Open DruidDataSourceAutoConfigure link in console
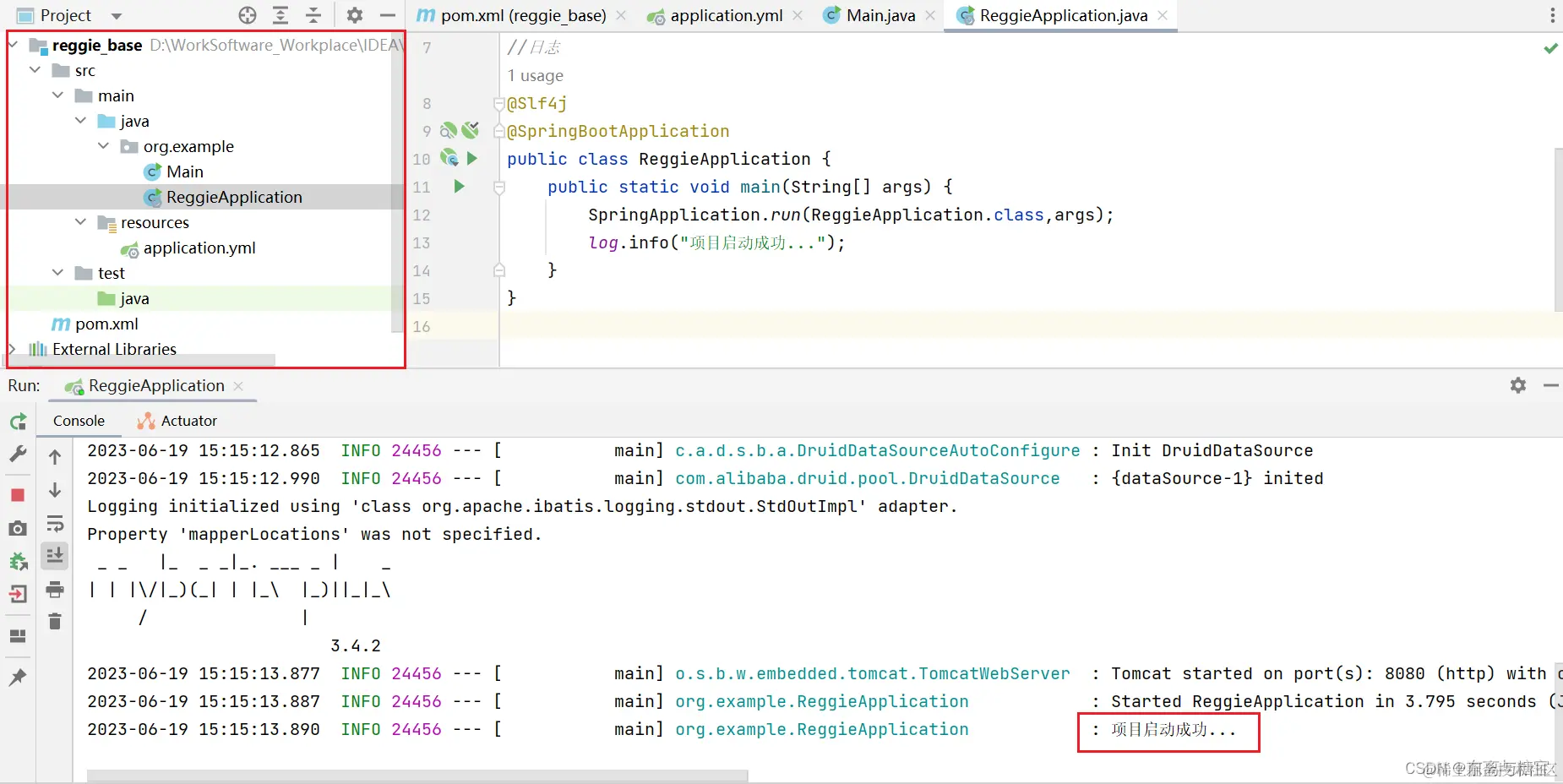The width and height of the screenshot is (1563, 784). (x=877, y=450)
